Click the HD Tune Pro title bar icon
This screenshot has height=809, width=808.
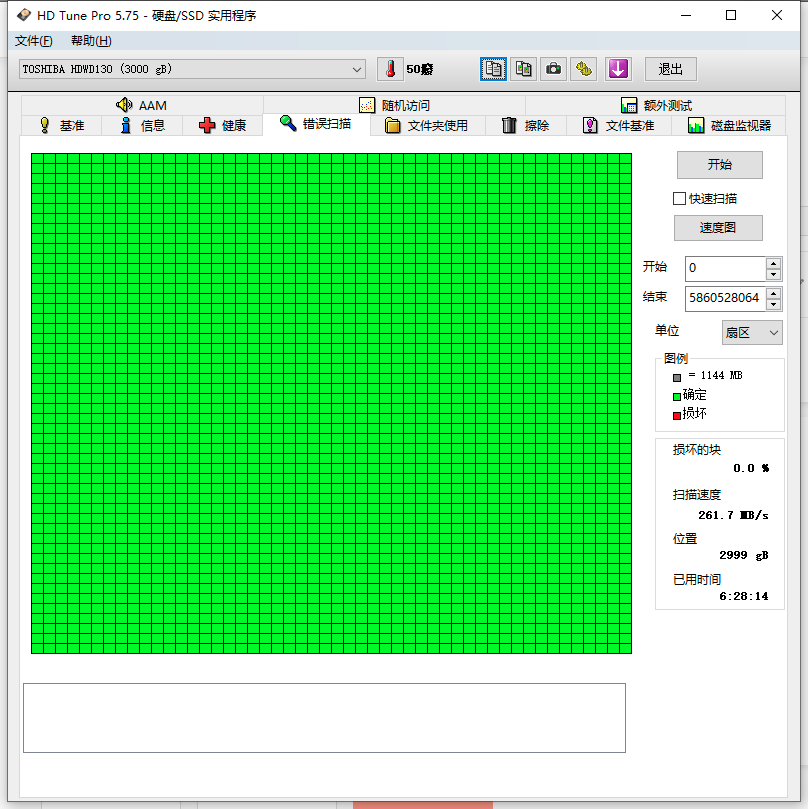click(23, 15)
